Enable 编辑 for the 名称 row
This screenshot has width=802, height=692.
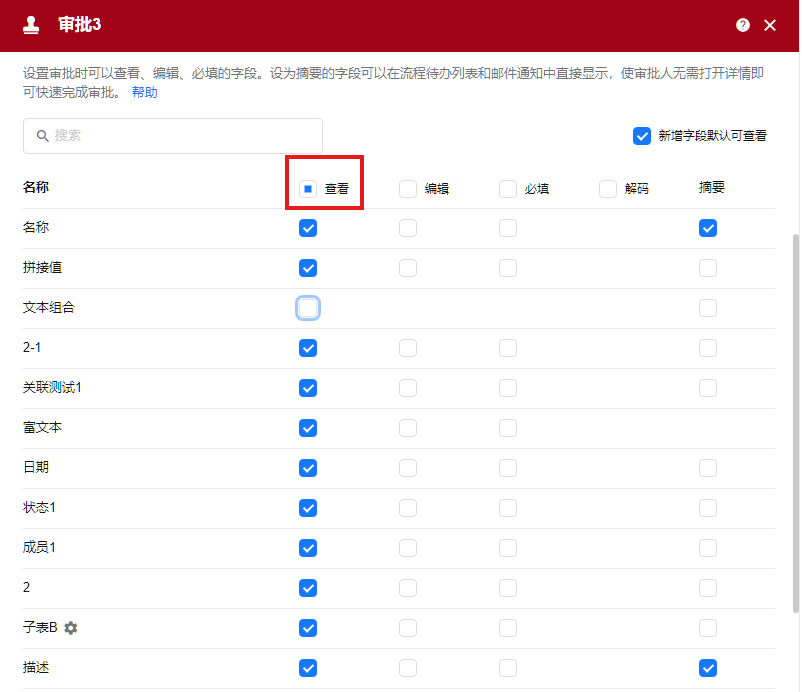pyautogui.click(x=408, y=228)
